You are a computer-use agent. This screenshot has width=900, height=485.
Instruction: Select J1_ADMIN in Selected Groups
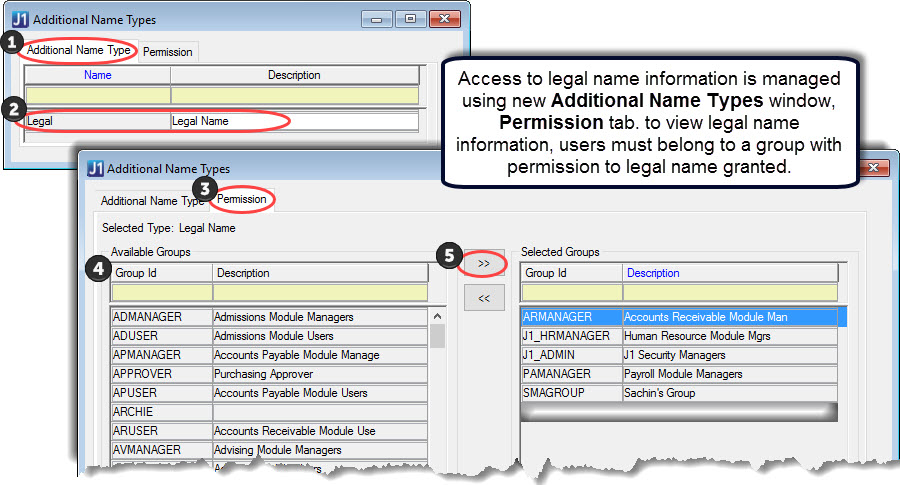pyautogui.click(x=680, y=355)
